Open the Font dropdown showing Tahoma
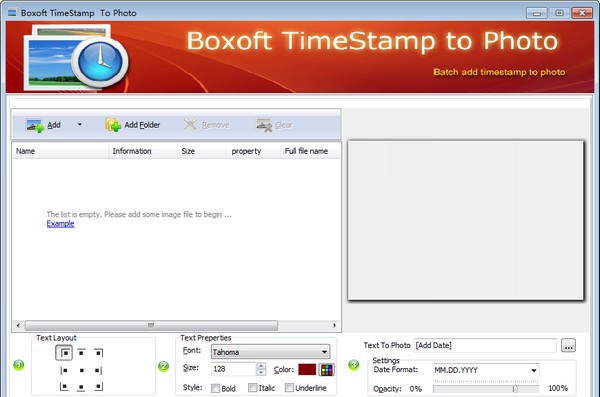The width and height of the screenshot is (600, 397). point(271,352)
